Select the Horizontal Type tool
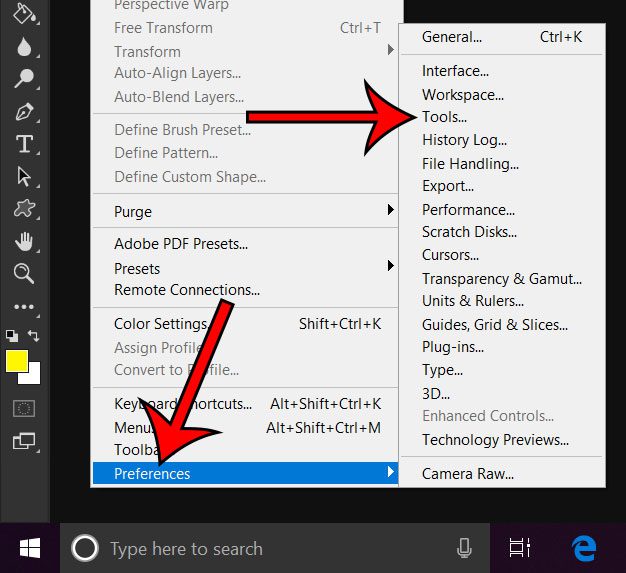626x573 pixels. click(x=24, y=144)
